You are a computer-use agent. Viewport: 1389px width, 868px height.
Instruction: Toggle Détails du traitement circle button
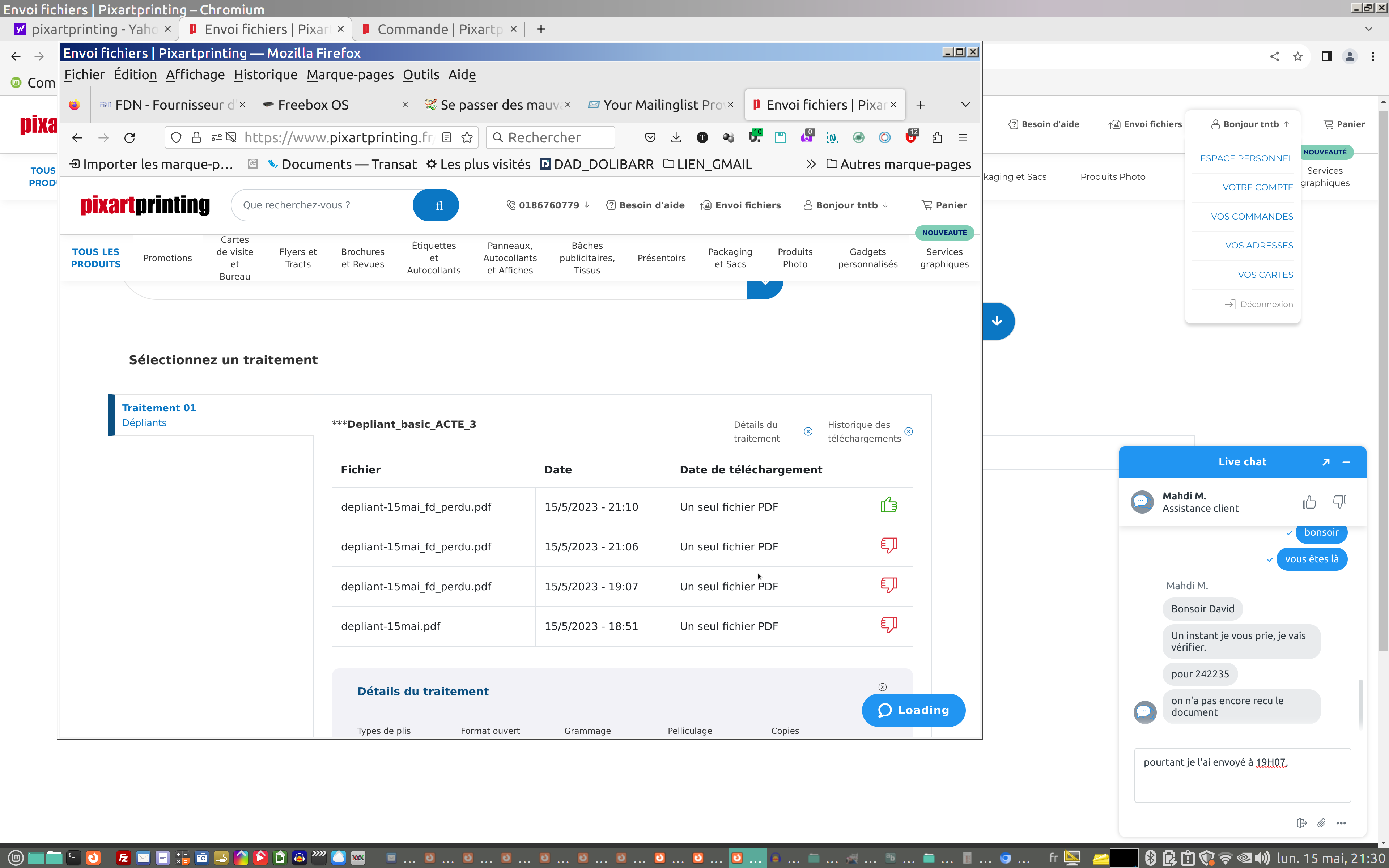click(x=808, y=432)
